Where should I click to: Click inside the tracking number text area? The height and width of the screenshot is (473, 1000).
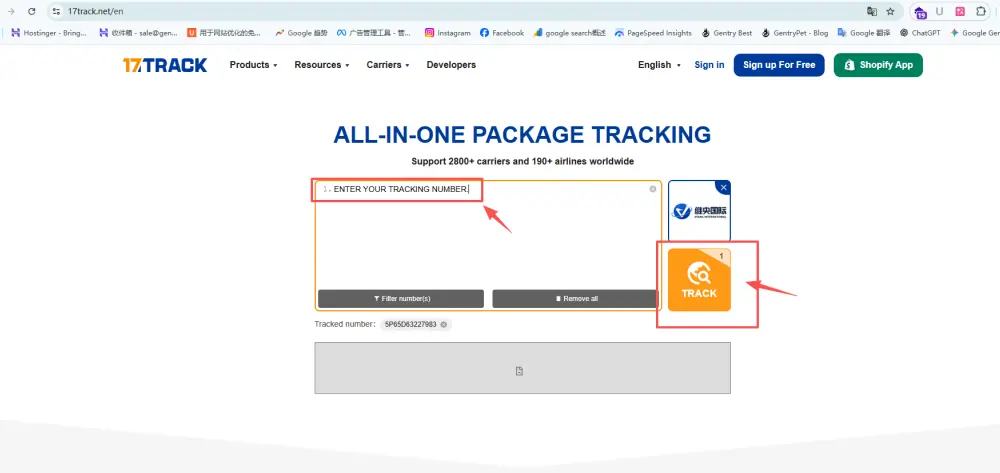pos(487,240)
